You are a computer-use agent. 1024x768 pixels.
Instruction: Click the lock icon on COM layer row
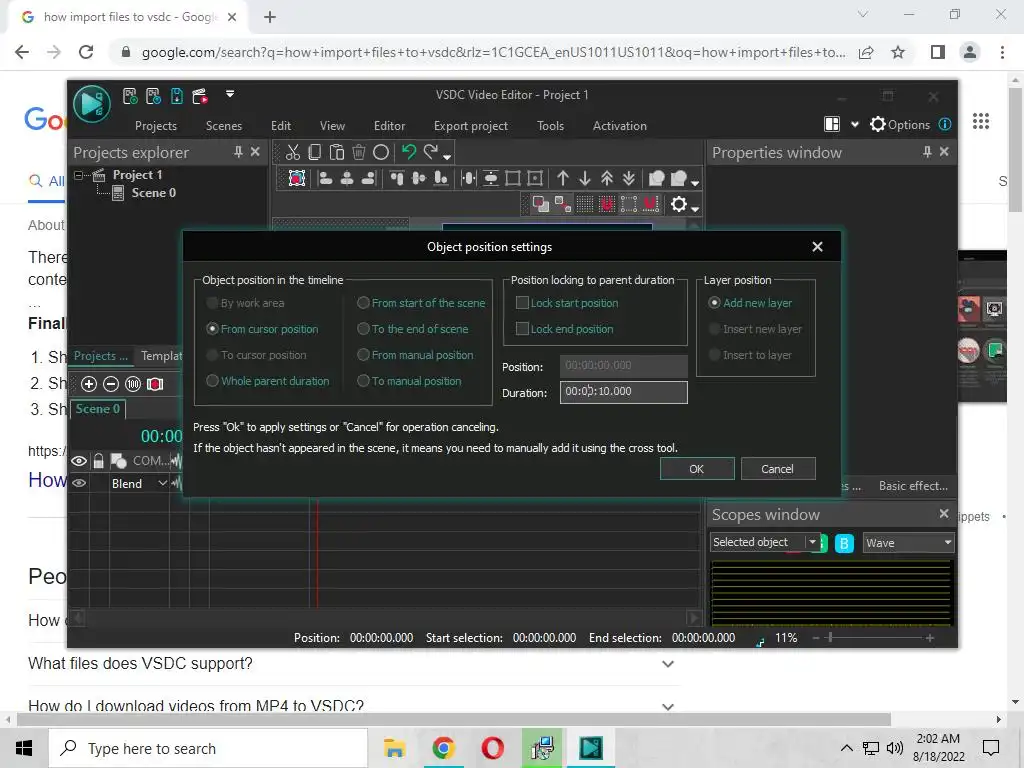coord(98,461)
